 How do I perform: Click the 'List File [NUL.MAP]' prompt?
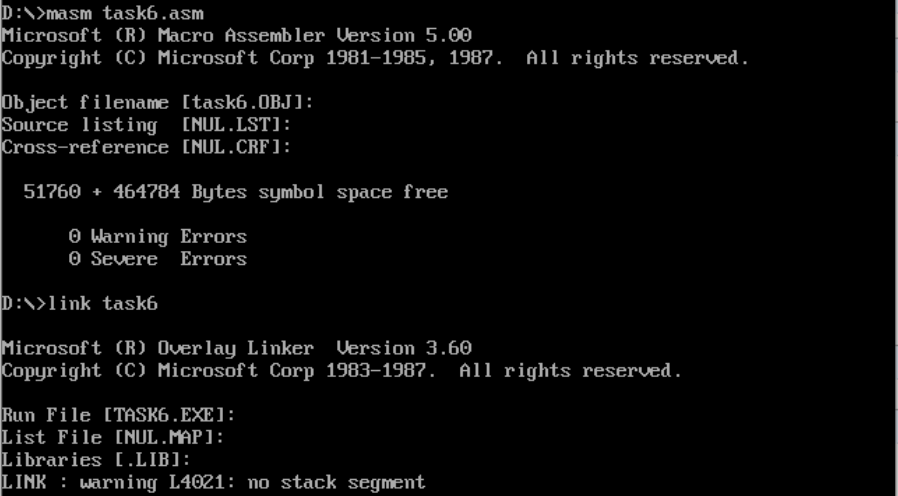tap(112, 437)
